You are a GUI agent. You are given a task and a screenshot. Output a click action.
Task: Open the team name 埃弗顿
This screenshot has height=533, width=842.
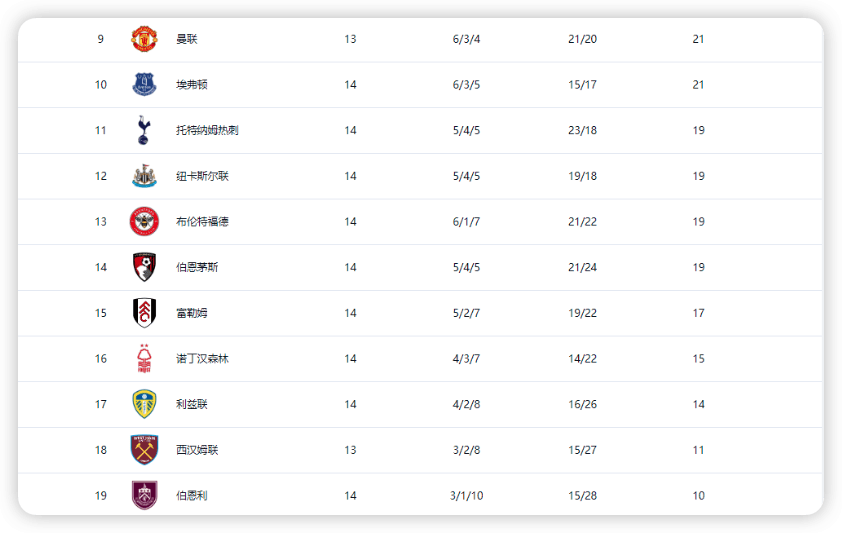tap(192, 84)
